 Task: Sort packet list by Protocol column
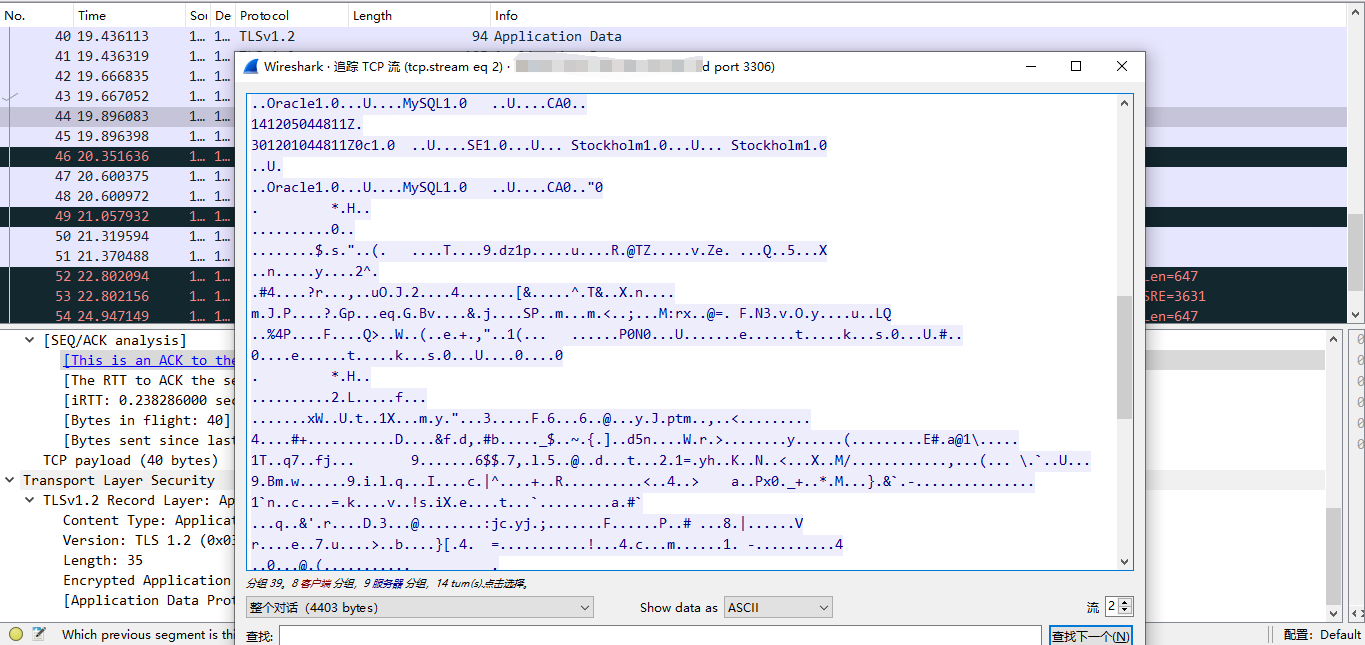292,15
